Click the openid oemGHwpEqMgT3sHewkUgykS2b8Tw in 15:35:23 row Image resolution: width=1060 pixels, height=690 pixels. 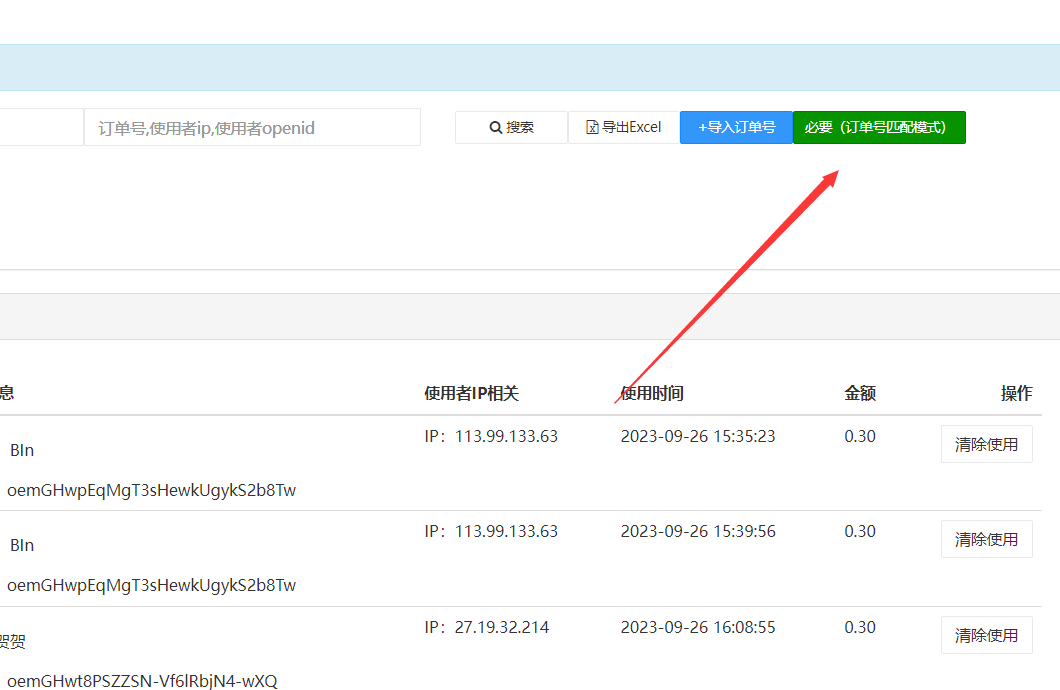(x=151, y=491)
